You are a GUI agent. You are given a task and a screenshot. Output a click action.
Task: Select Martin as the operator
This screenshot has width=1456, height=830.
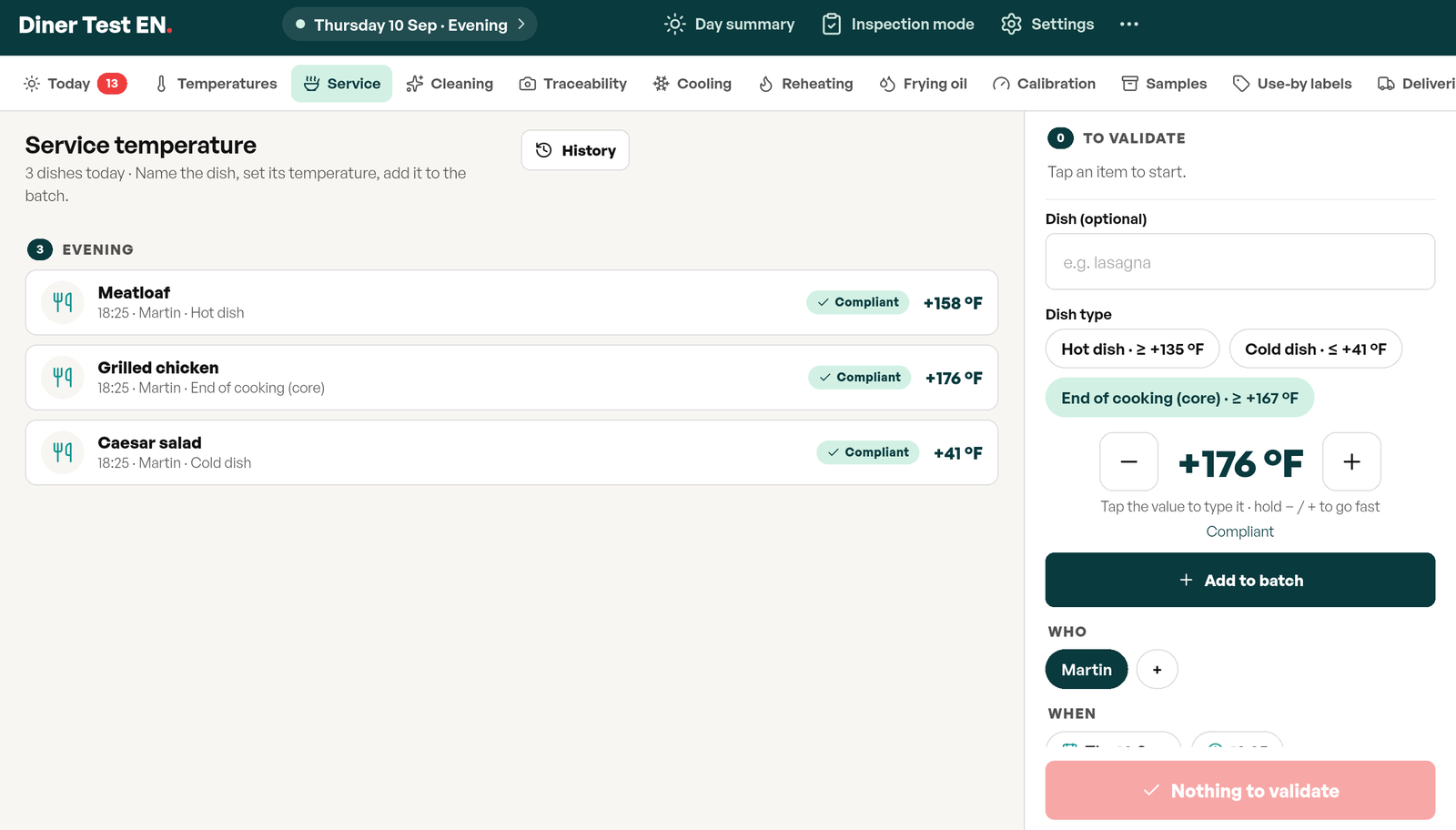point(1087,670)
